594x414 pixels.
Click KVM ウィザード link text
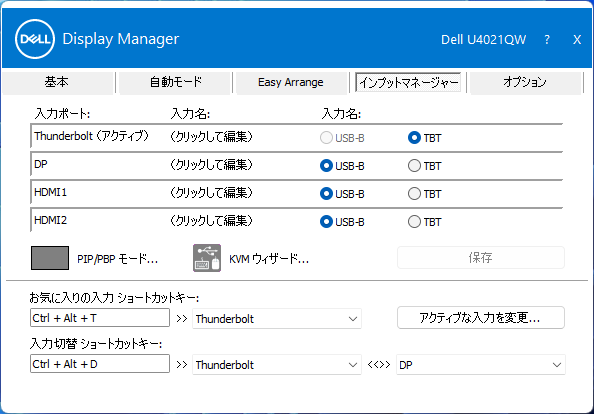tap(269, 259)
